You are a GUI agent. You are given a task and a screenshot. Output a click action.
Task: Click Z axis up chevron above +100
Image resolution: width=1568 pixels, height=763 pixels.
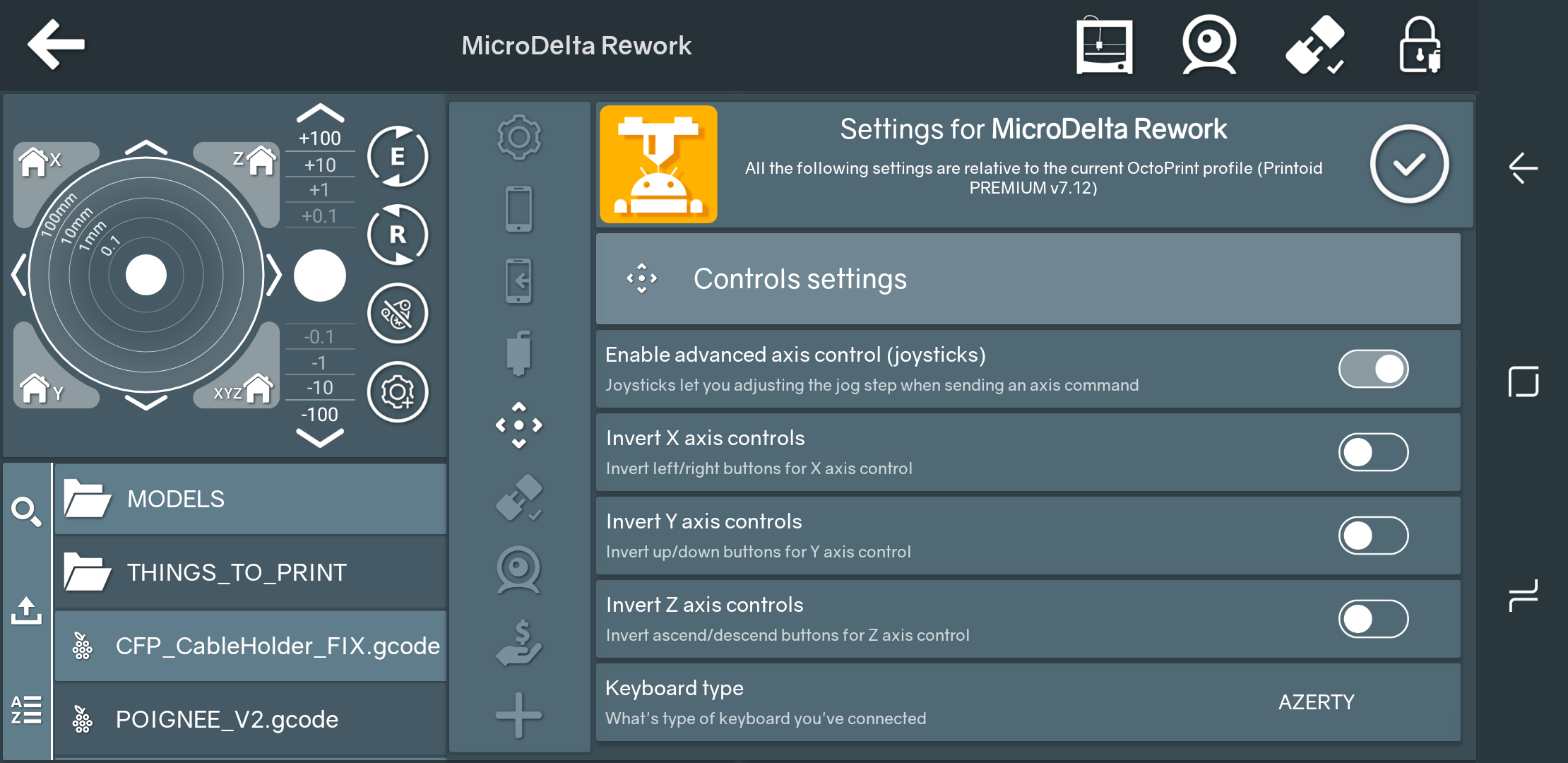[320, 114]
